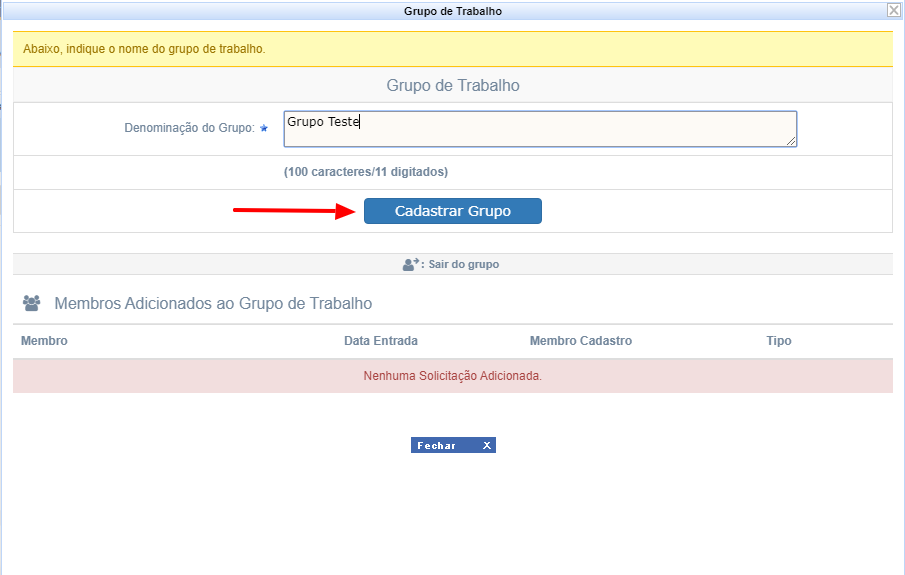
Task: Click the Sair do grupo text link
Action: coord(464,265)
